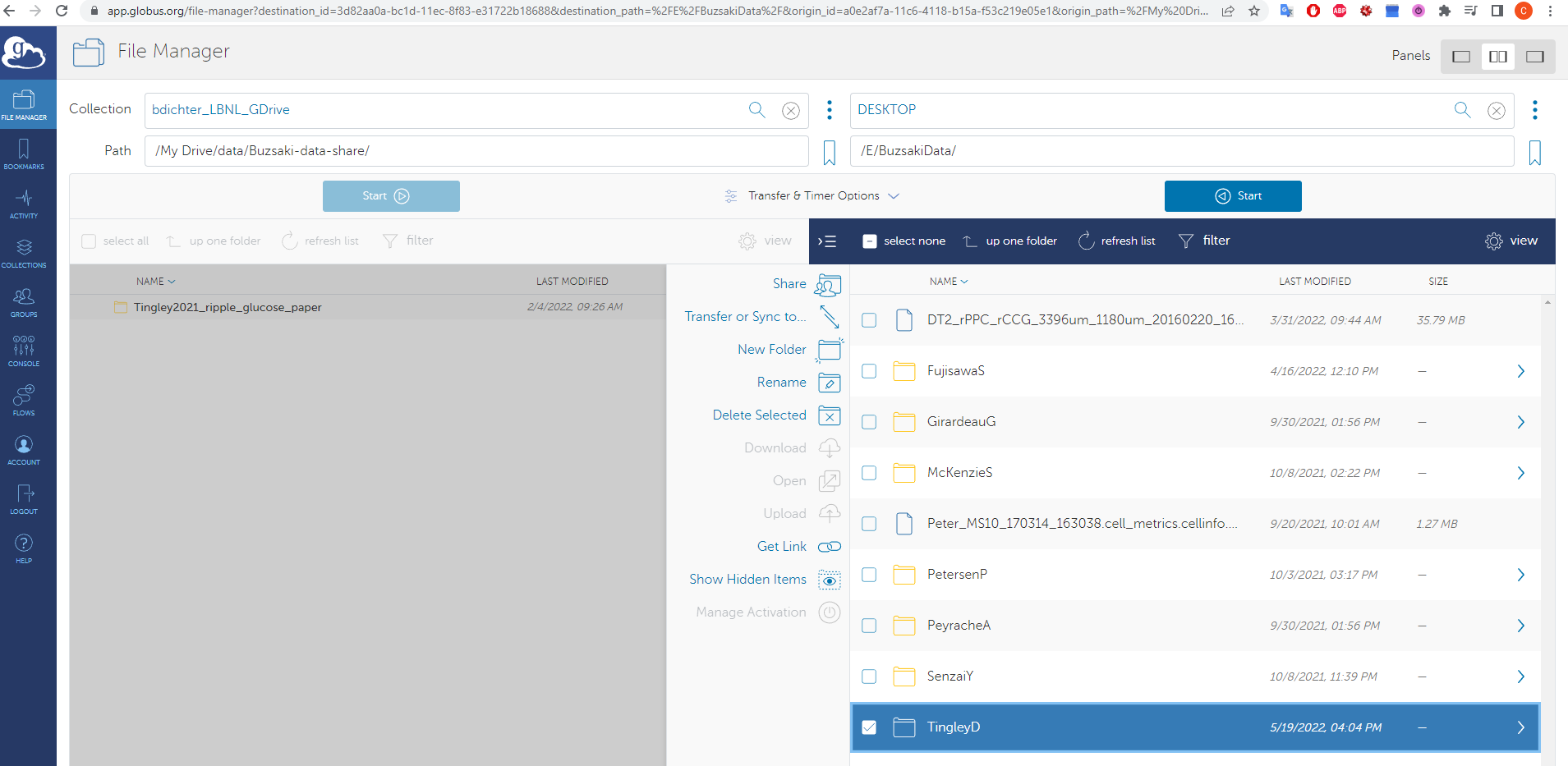The image size is (1568, 766).
Task: Clear the DESKTOP collection
Action: pyautogui.click(x=1497, y=110)
